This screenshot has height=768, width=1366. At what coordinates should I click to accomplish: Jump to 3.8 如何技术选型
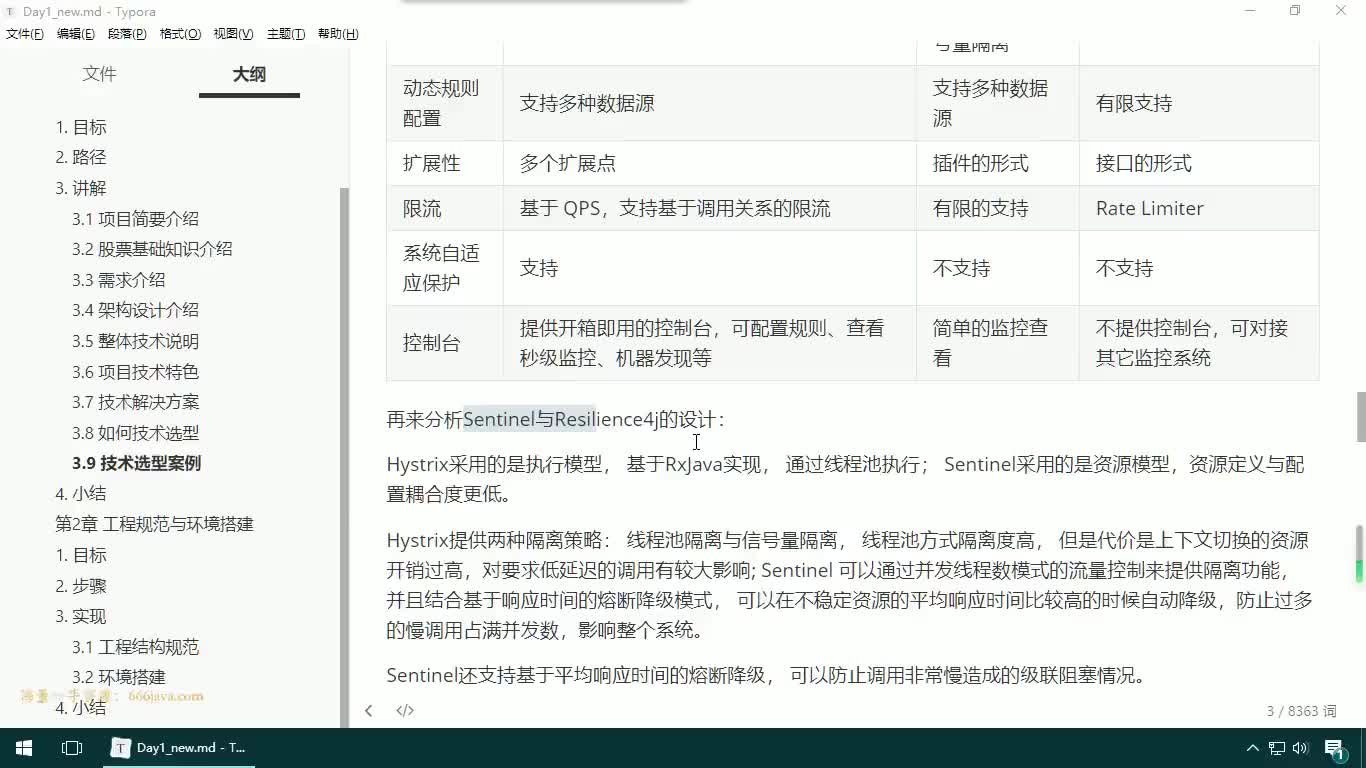coord(135,433)
